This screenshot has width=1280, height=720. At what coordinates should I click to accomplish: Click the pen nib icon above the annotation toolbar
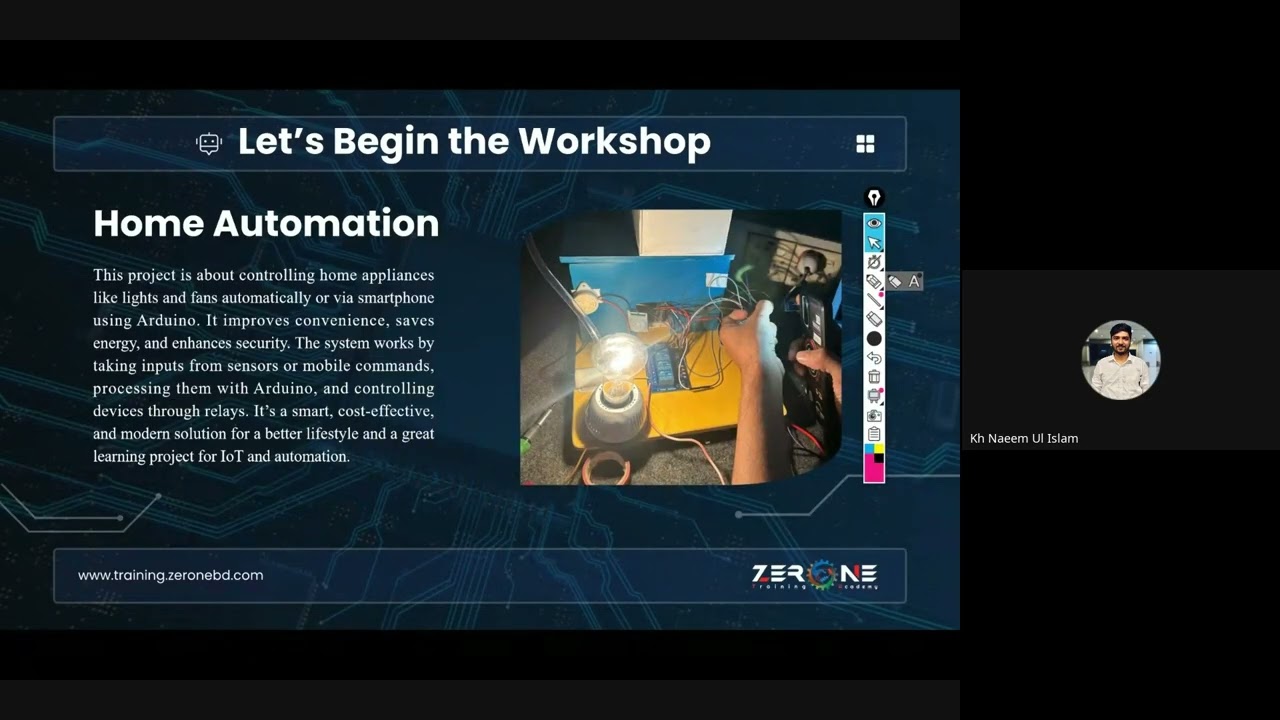[874, 198]
